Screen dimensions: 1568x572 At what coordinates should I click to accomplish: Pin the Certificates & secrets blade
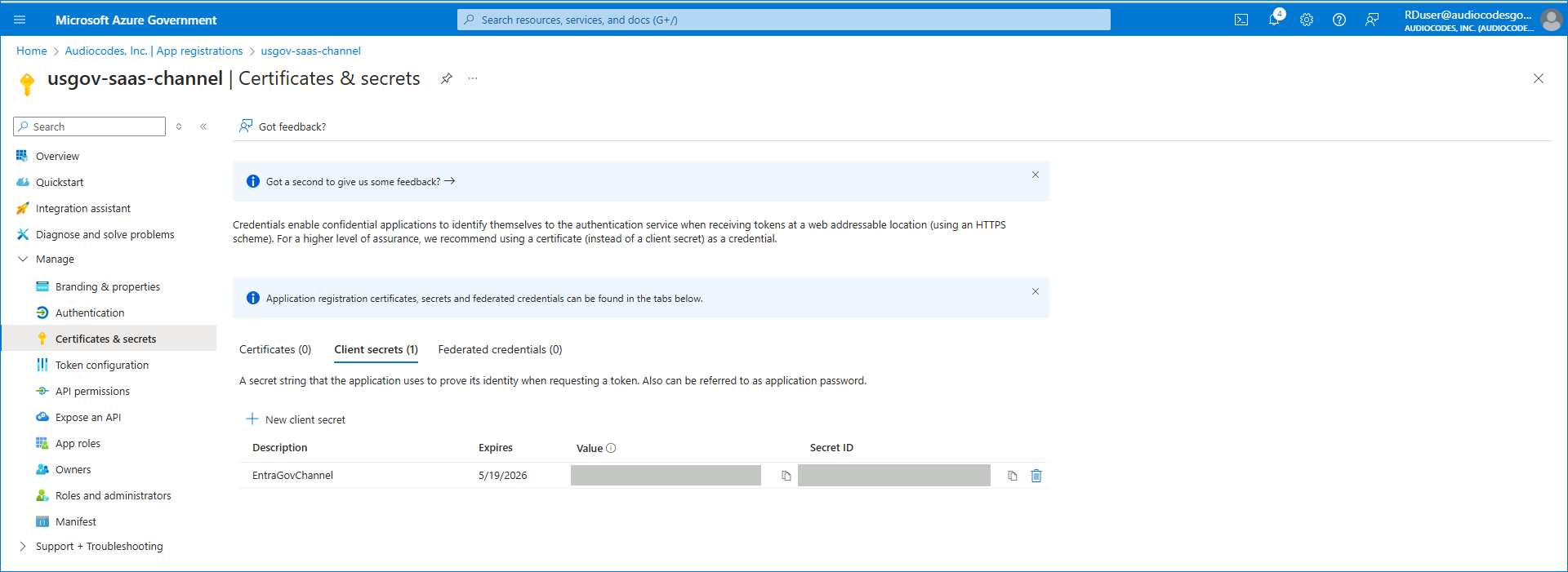click(447, 78)
